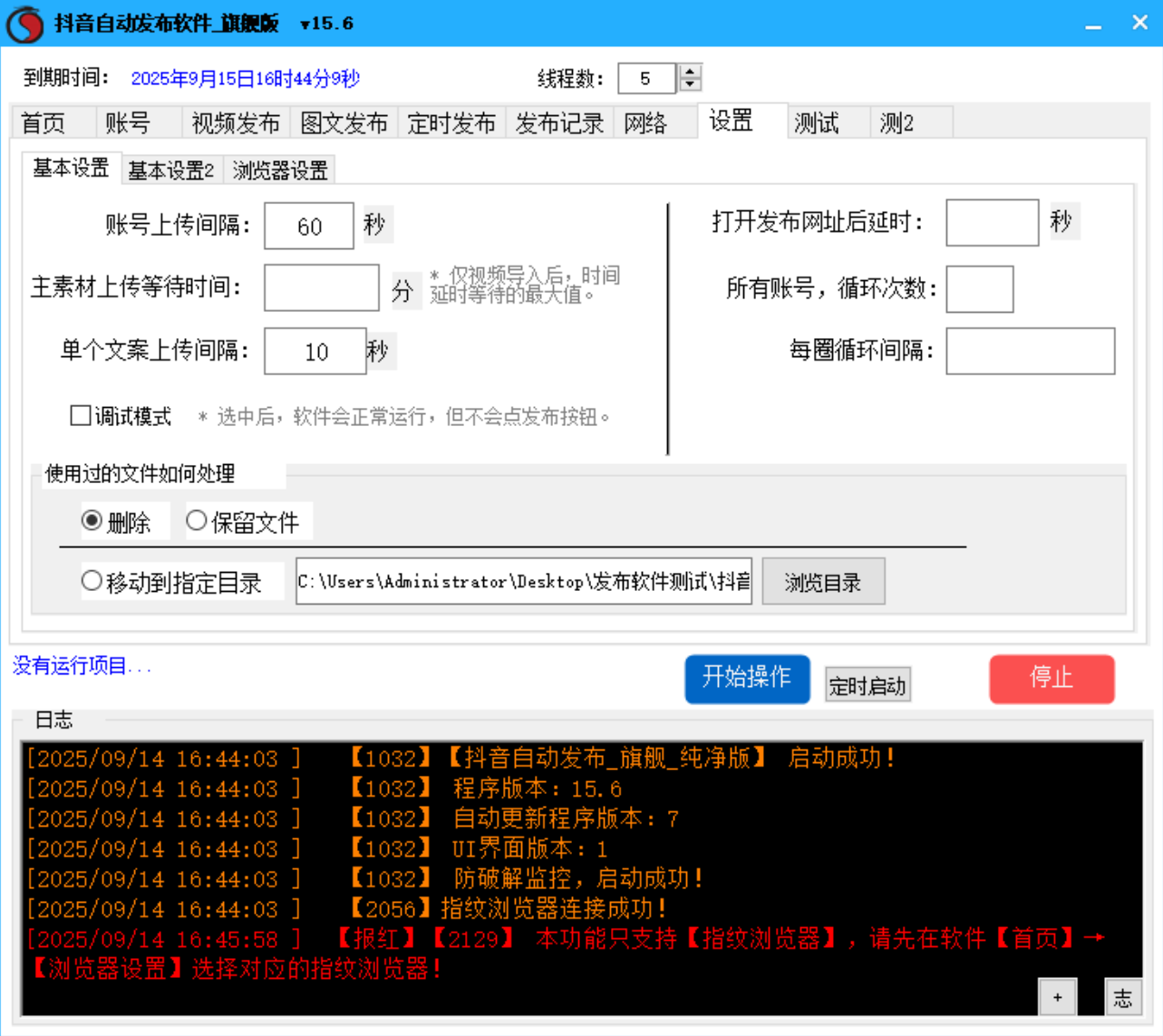Image resolution: width=1163 pixels, height=1036 pixels.
Task: Click the "+" icon below the log panel
Action: [1056, 997]
